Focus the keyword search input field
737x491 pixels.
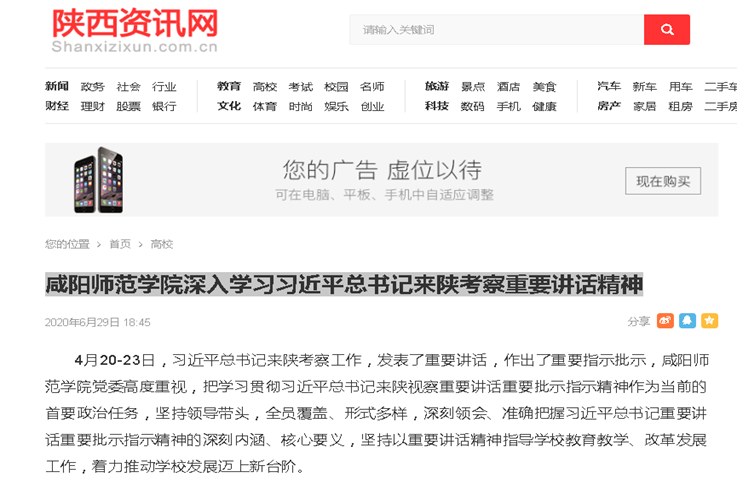coord(496,30)
